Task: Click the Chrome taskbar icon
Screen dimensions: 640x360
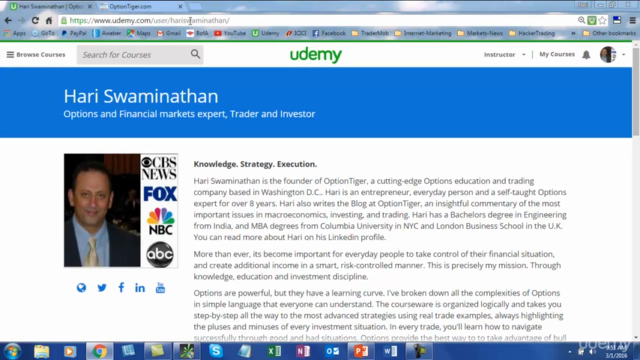Action: (99, 351)
